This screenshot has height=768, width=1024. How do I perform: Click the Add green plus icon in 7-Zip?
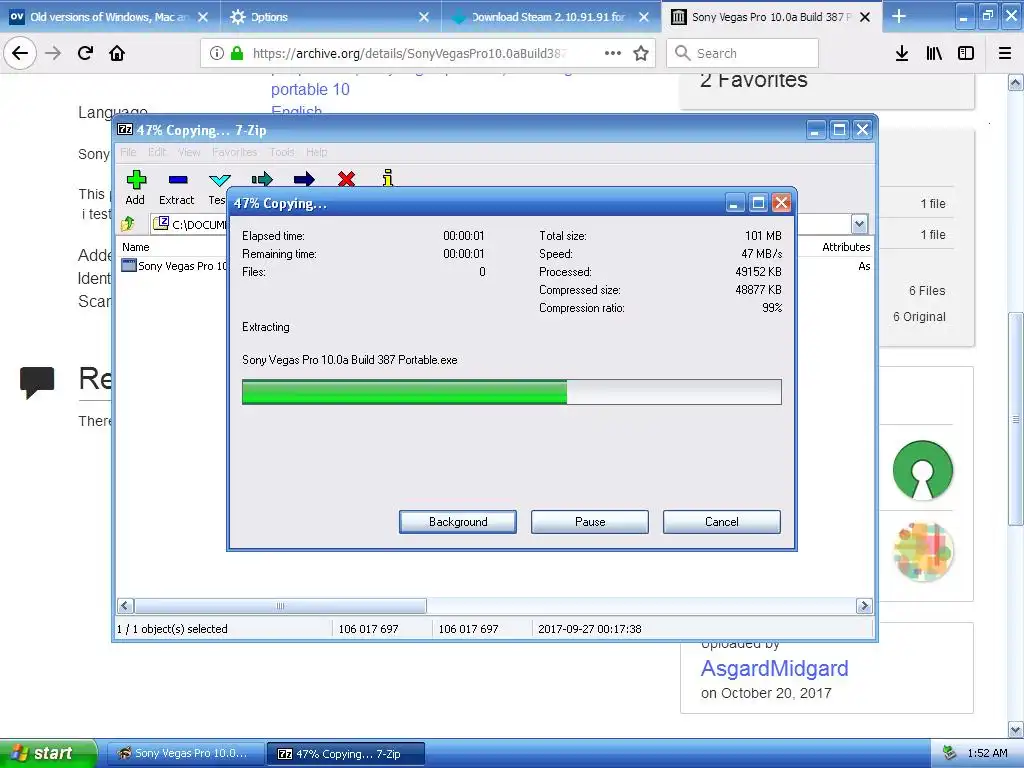(x=136, y=180)
